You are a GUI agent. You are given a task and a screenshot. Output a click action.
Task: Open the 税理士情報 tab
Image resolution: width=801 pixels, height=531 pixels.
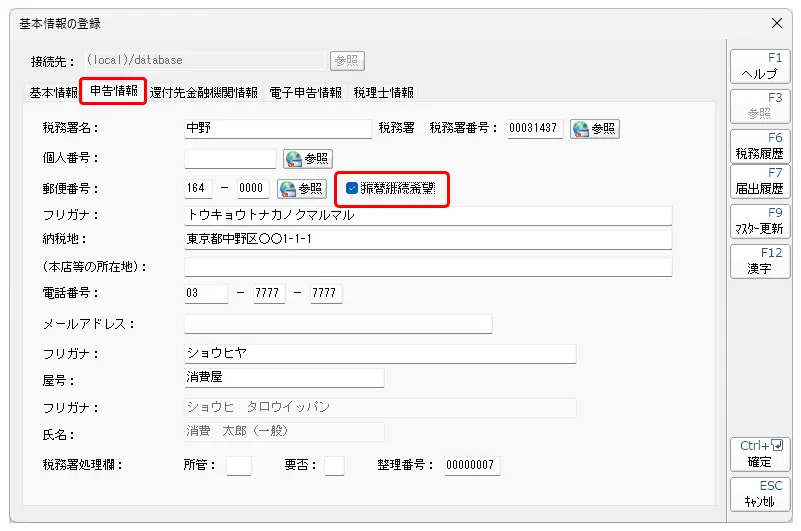coord(383,93)
